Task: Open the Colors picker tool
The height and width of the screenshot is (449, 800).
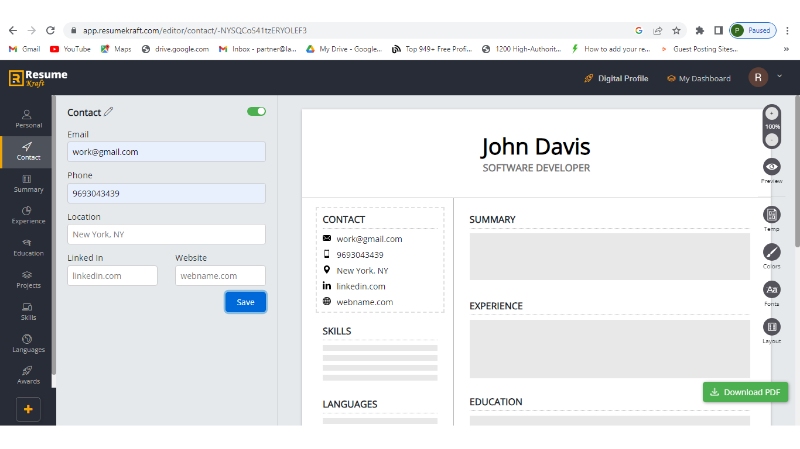Action: coord(771,252)
